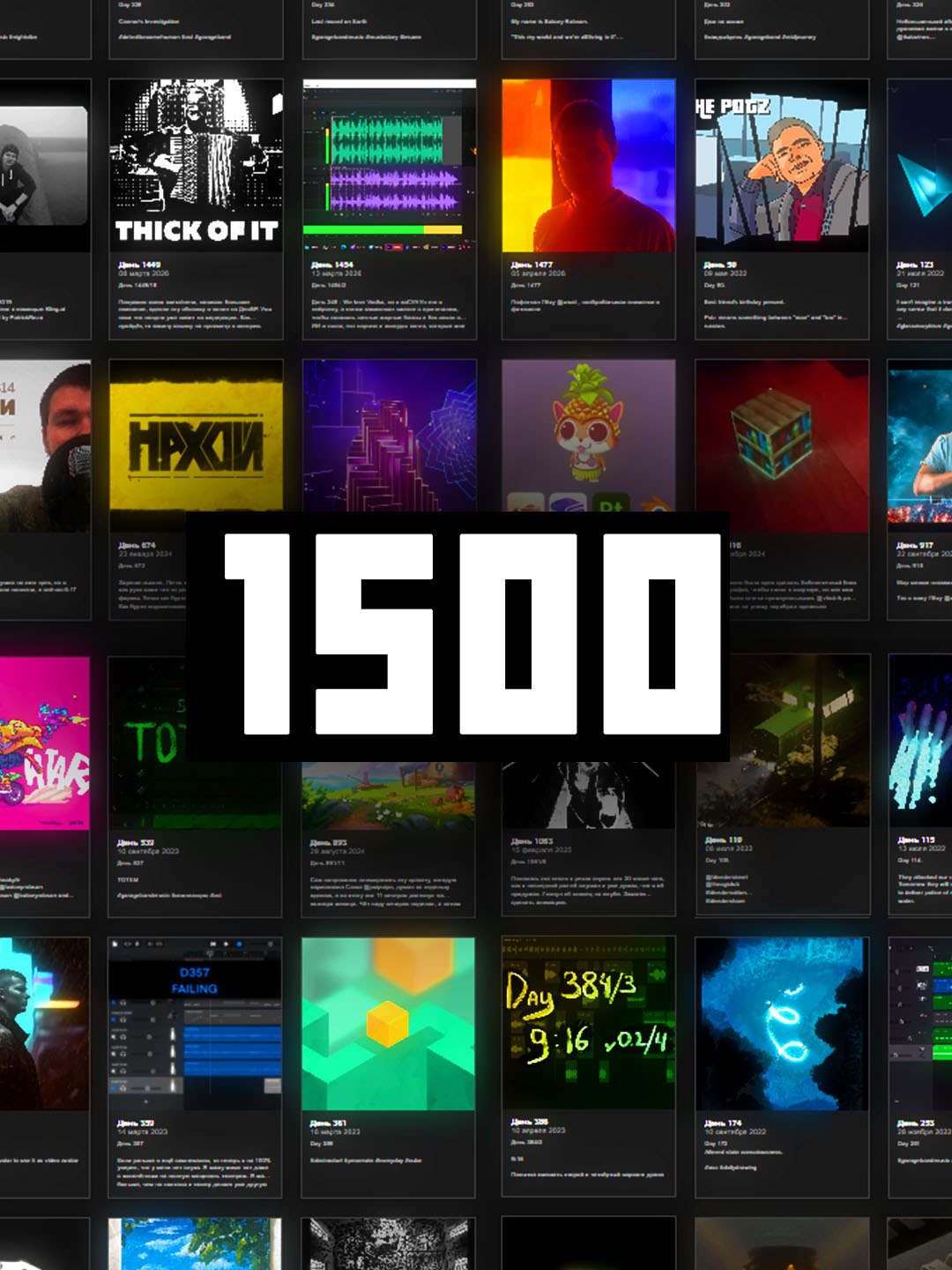Select the red and blue silhouette portrait

pos(589,165)
